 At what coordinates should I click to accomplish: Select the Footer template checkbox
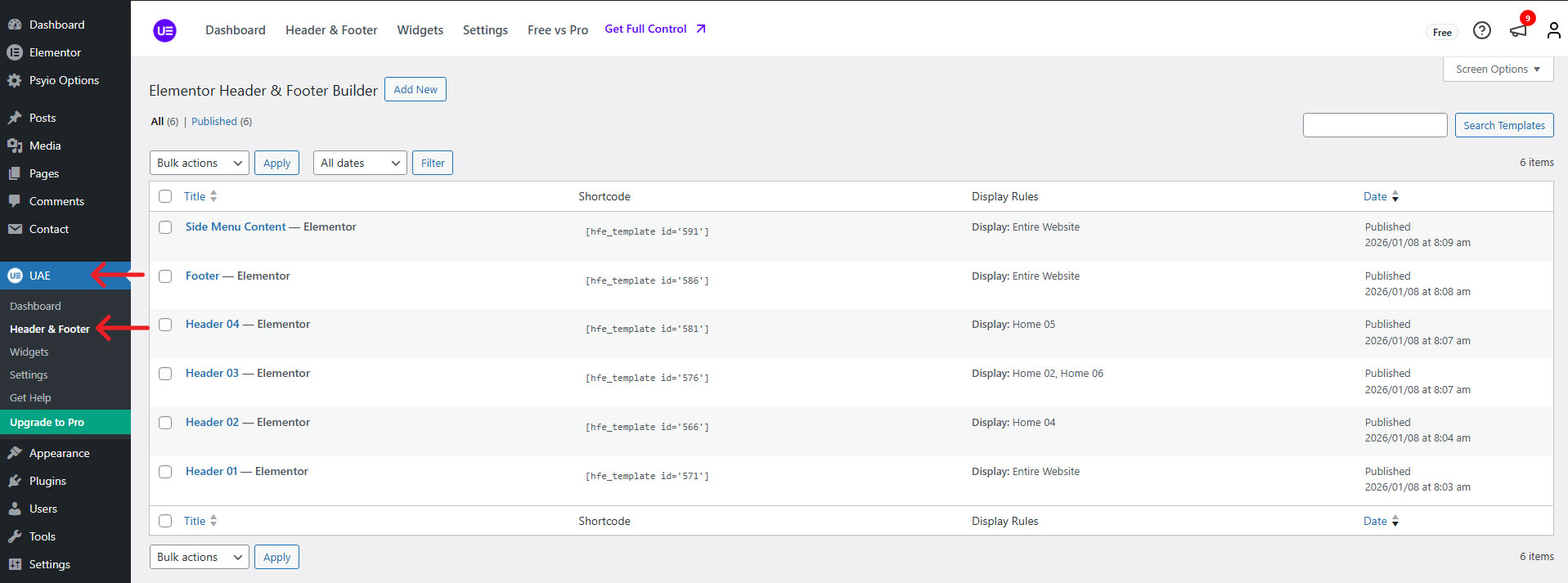point(165,276)
